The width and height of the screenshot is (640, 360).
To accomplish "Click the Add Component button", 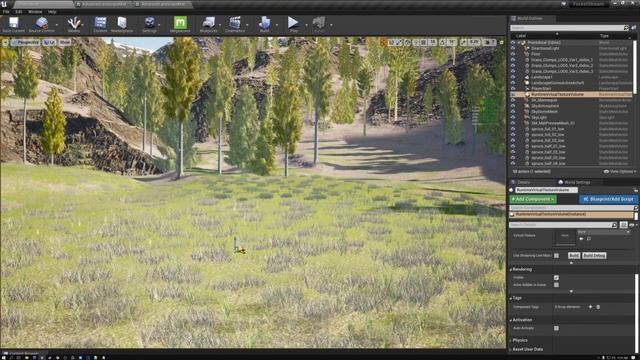I will [x=533, y=199].
